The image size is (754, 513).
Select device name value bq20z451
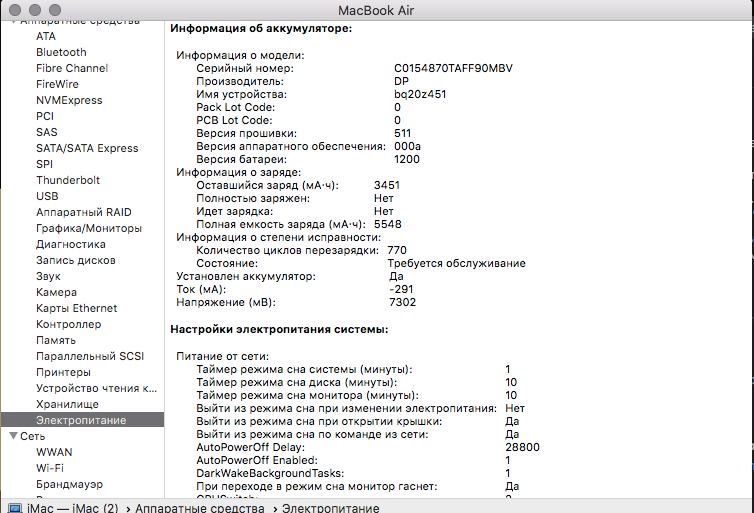tap(420, 94)
